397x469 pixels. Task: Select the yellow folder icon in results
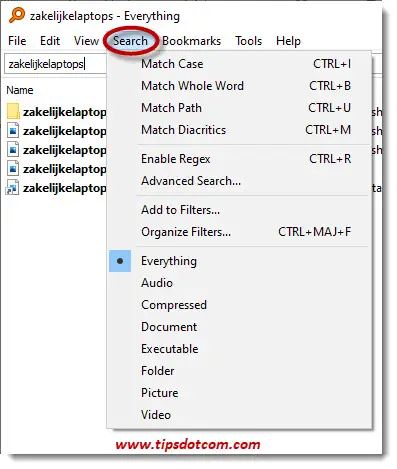tap(13, 111)
